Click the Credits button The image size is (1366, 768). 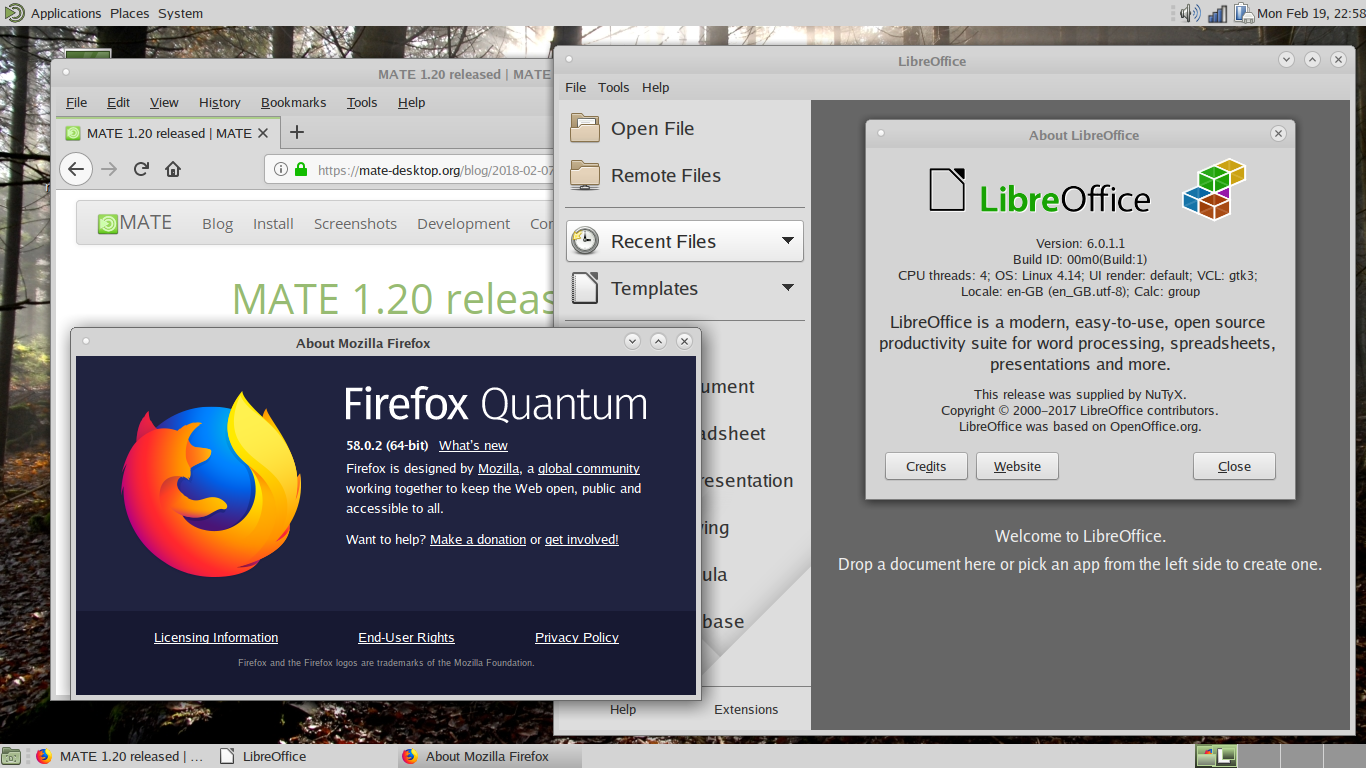(x=926, y=466)
